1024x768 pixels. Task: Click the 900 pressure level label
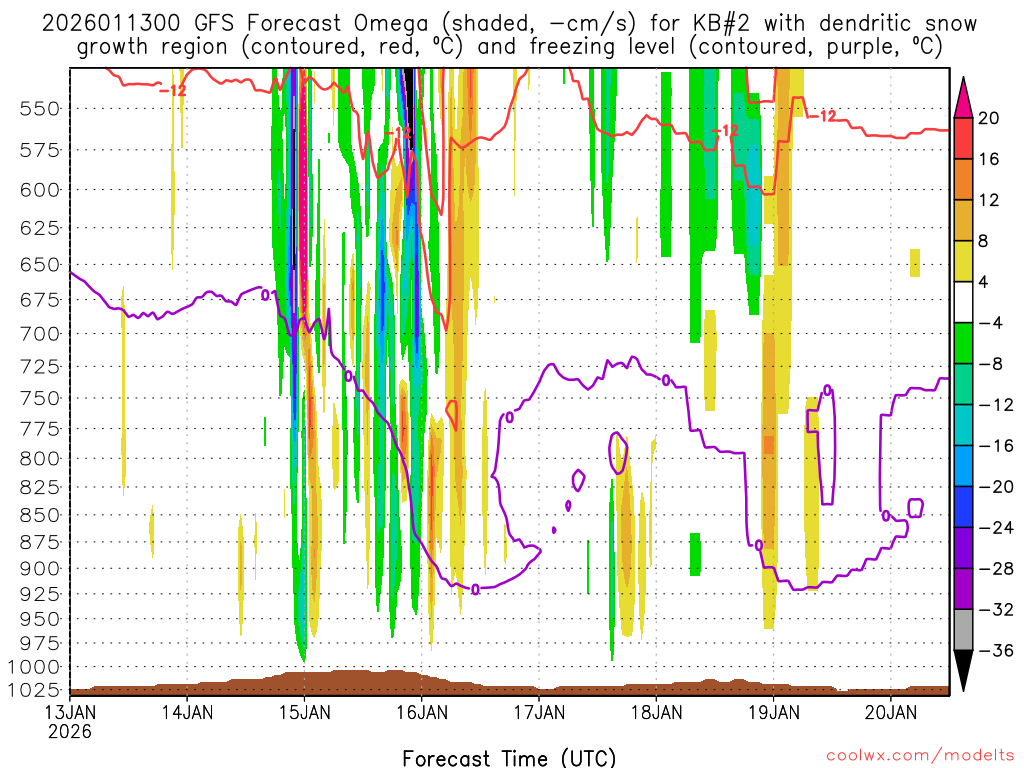point(40,568)
